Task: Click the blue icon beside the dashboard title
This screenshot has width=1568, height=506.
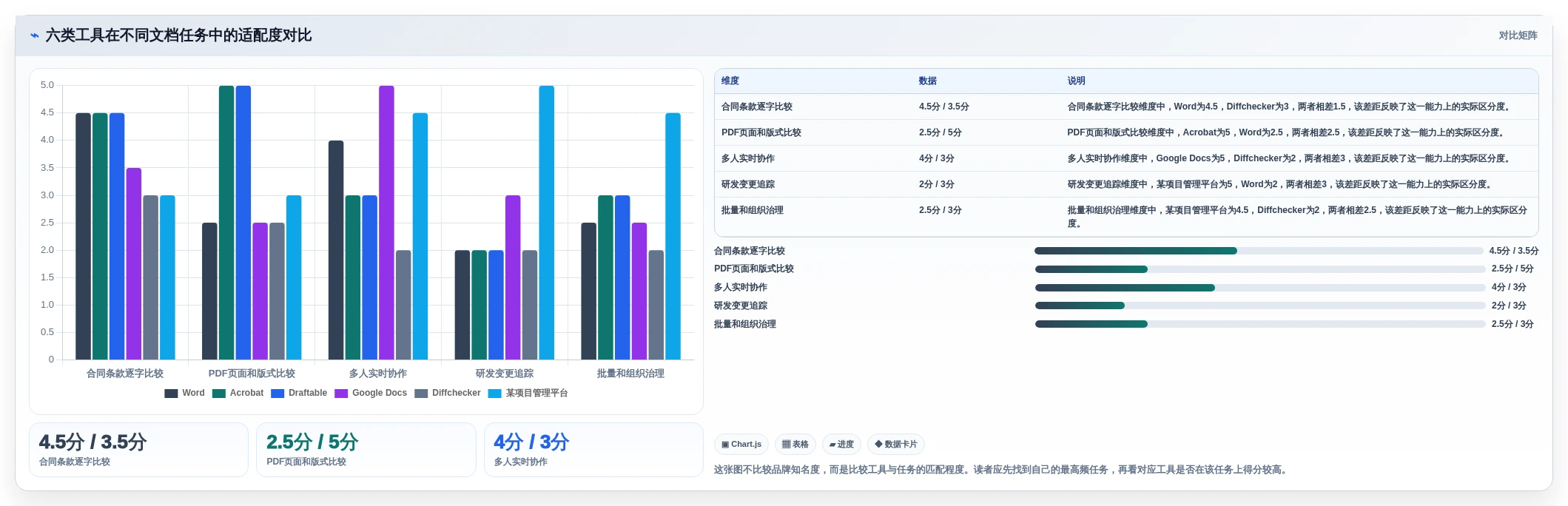Action: [34, 36]
